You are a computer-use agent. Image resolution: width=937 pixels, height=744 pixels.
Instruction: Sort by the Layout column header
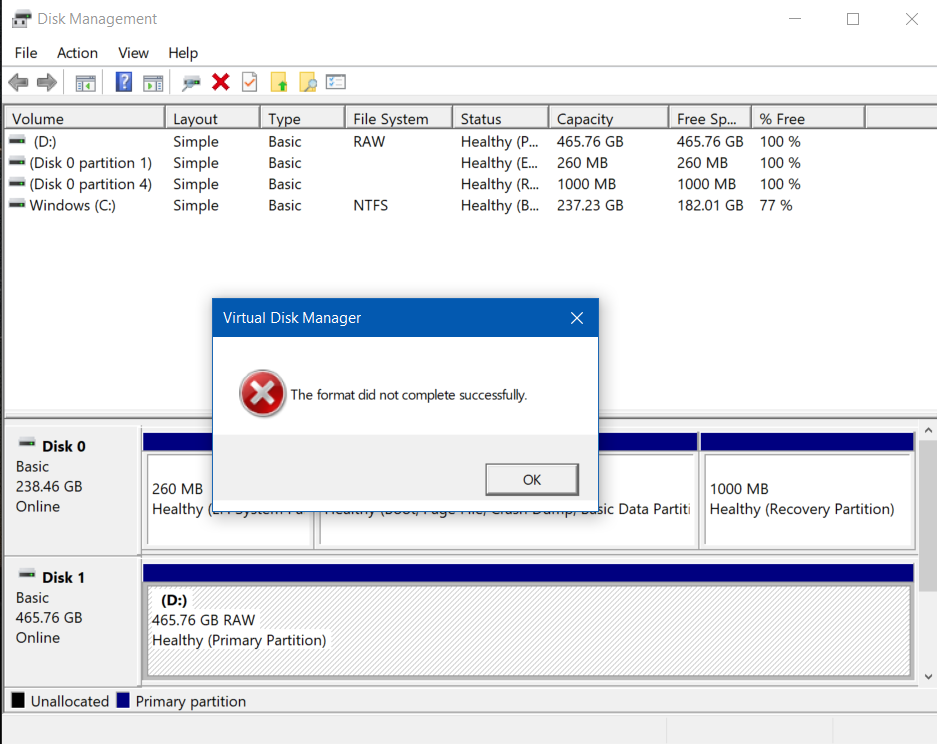(x=213, y=118)
